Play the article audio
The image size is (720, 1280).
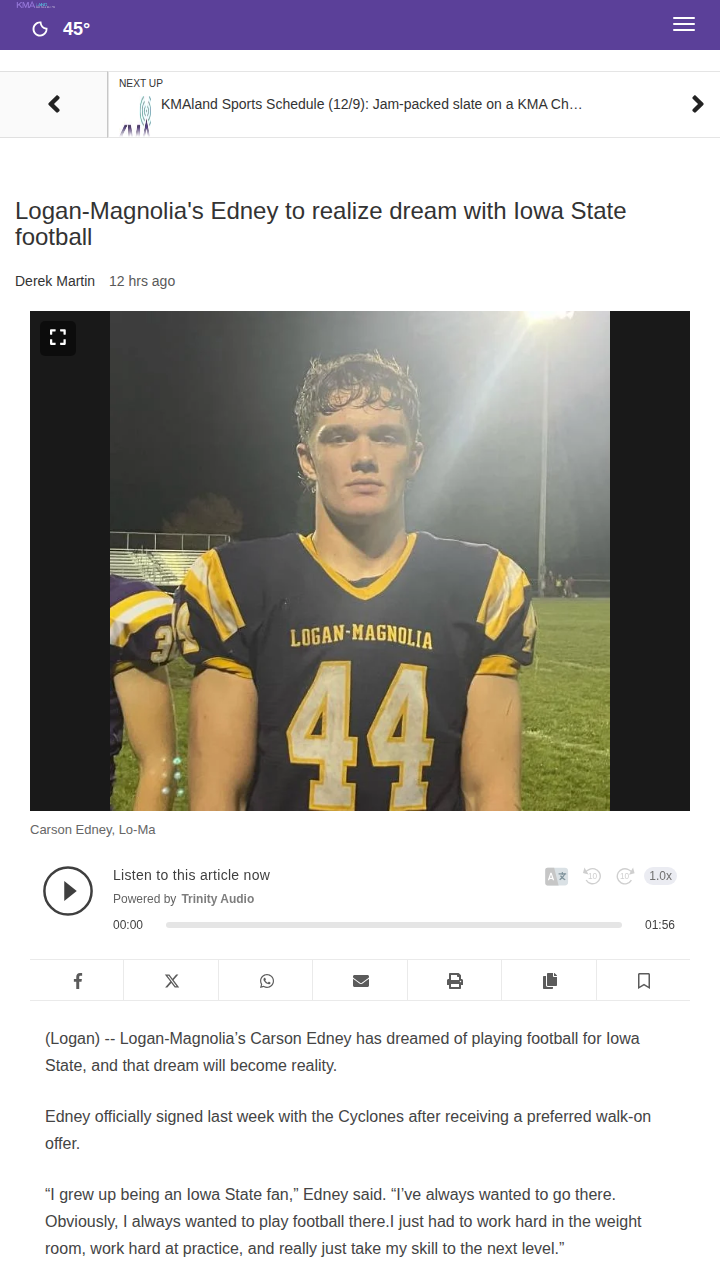pos(68,890)
